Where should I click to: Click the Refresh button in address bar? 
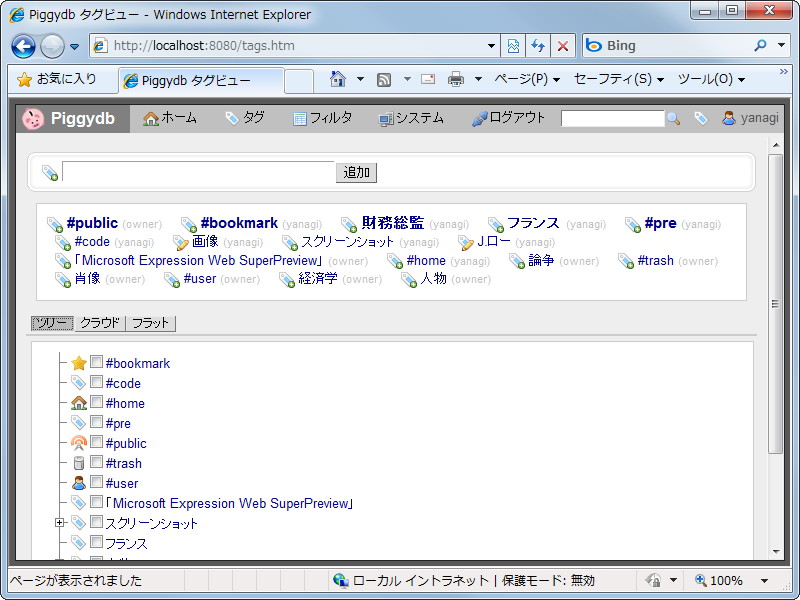tap(538, 46)
